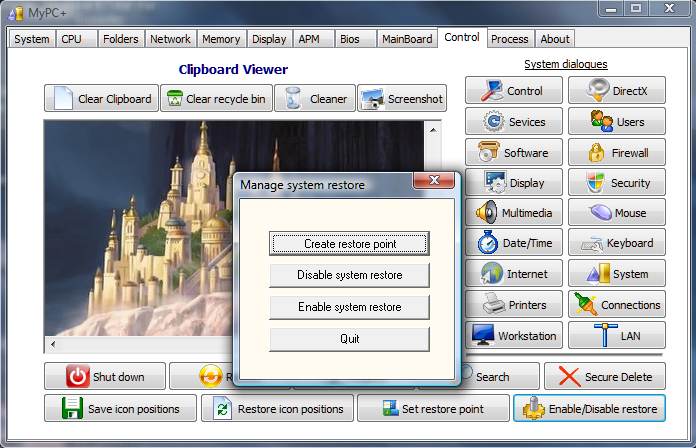Minimize the MyPC+ window
The width and height of the screenshot is (696, 448).
611,8
